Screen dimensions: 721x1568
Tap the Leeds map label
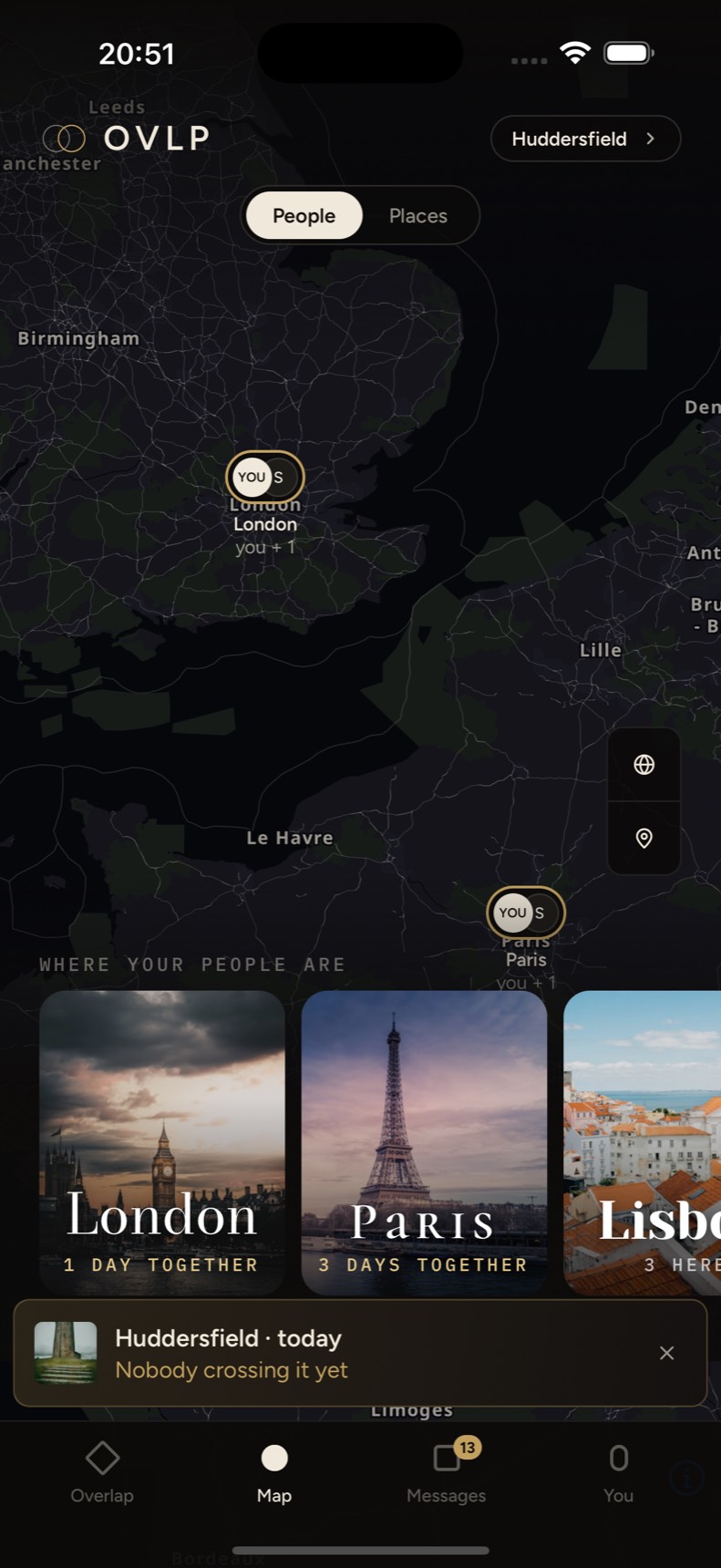coord(117,108)
